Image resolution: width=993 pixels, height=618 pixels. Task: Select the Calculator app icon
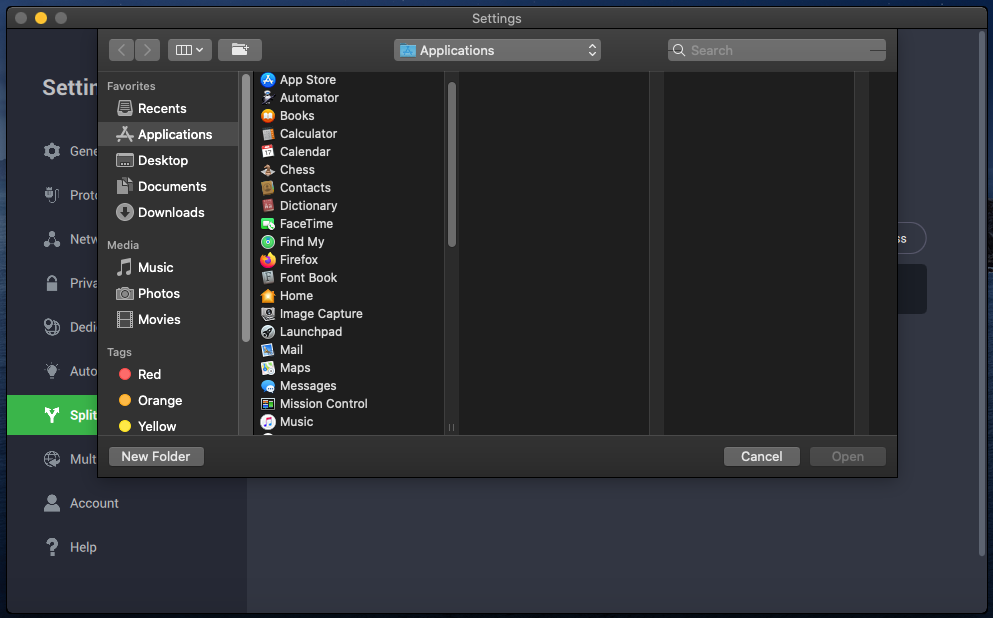click(x=268, y=134)
